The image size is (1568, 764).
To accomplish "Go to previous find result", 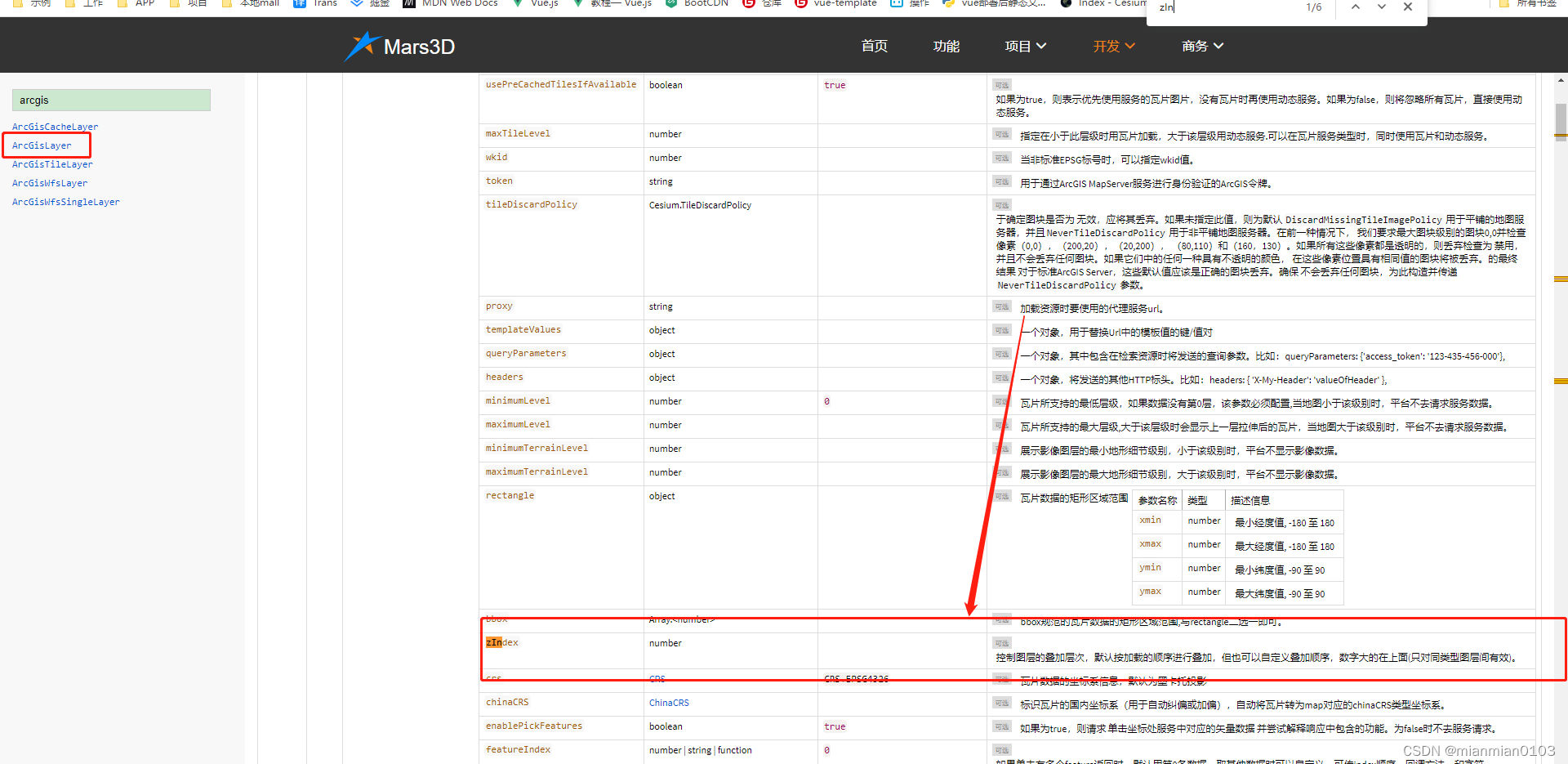I will tap(1356, 7).
